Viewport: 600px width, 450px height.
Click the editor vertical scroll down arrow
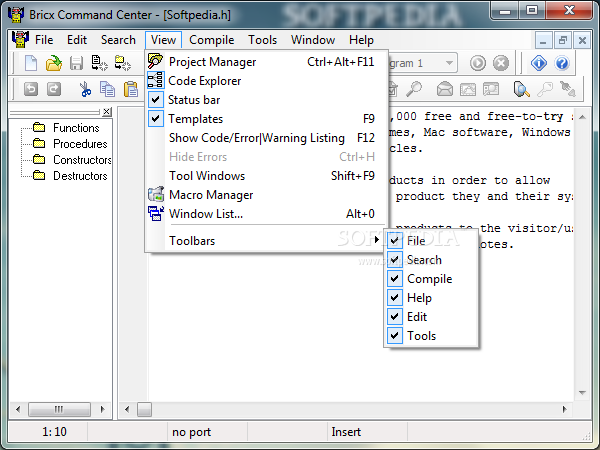pos(582,393)
